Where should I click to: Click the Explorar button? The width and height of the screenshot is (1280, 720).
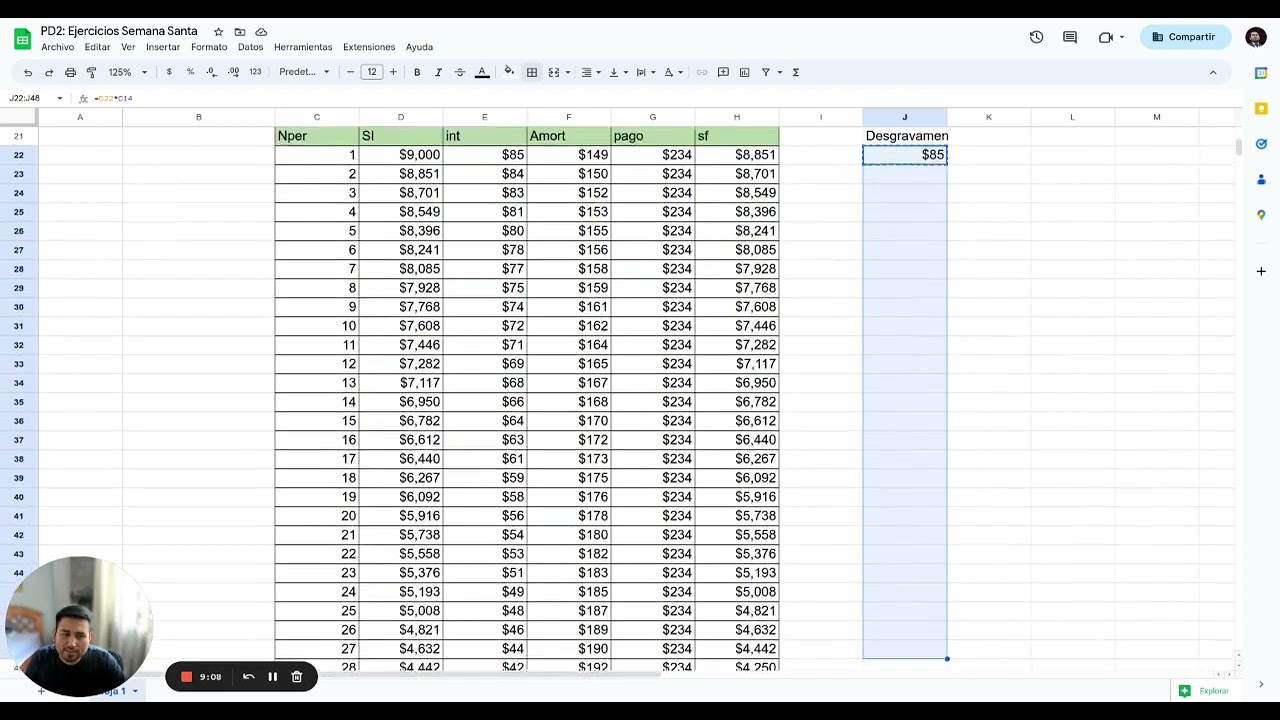click(x=1204, y=690)
